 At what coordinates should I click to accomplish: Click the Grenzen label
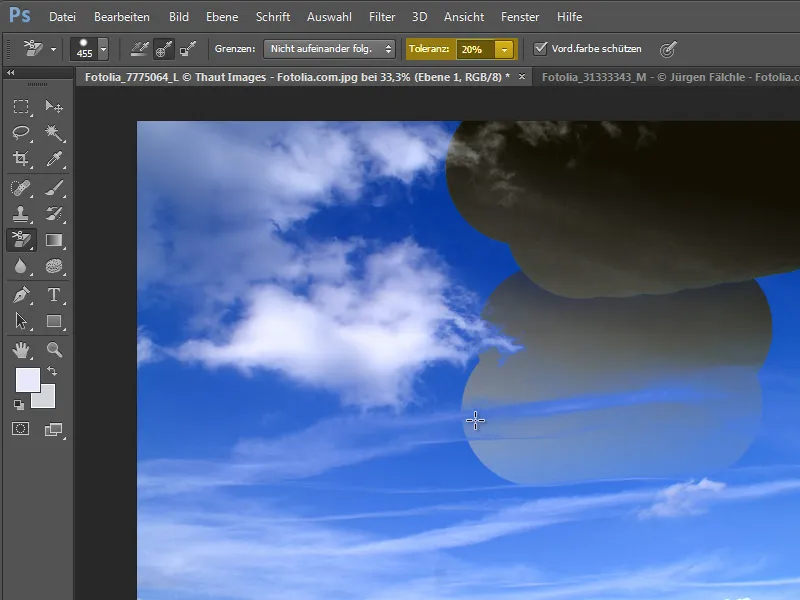[x=235, y=49]
